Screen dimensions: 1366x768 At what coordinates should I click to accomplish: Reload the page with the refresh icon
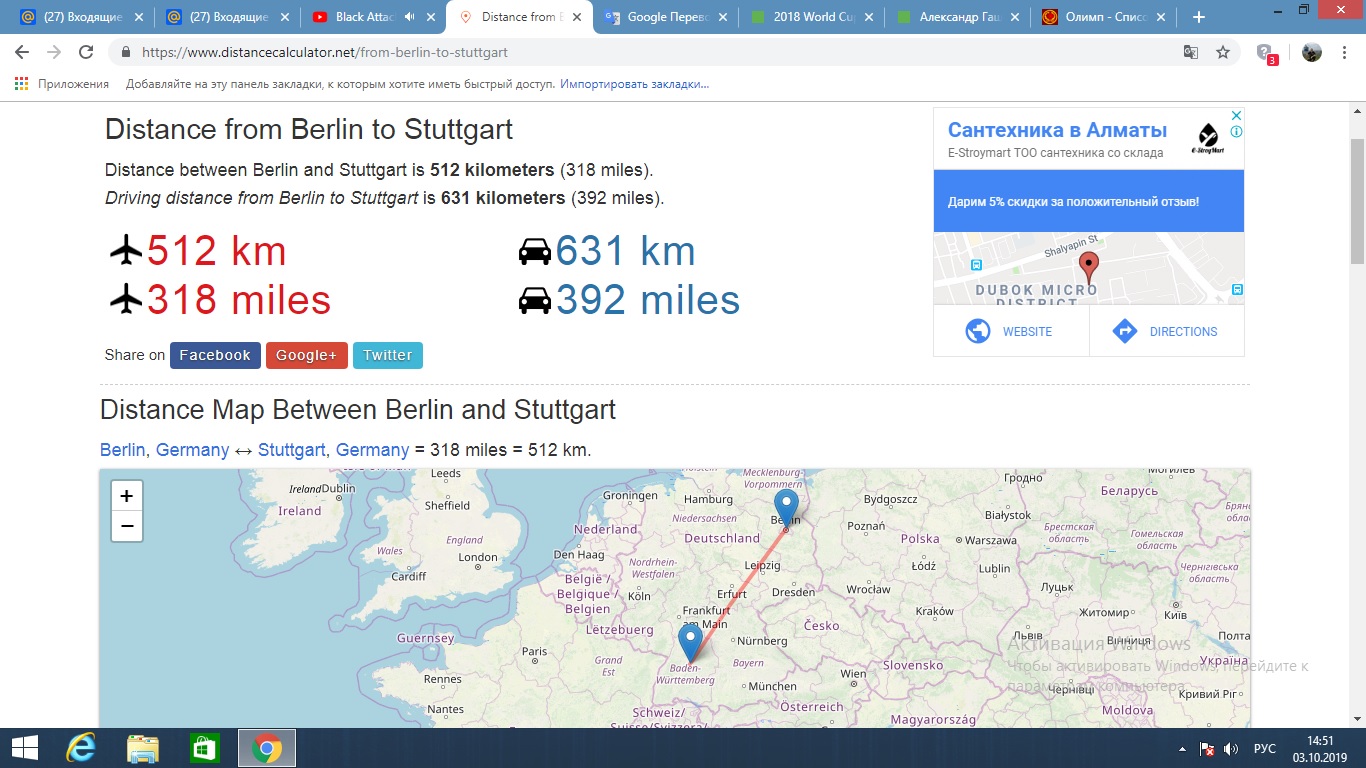[x=86, y=52]
